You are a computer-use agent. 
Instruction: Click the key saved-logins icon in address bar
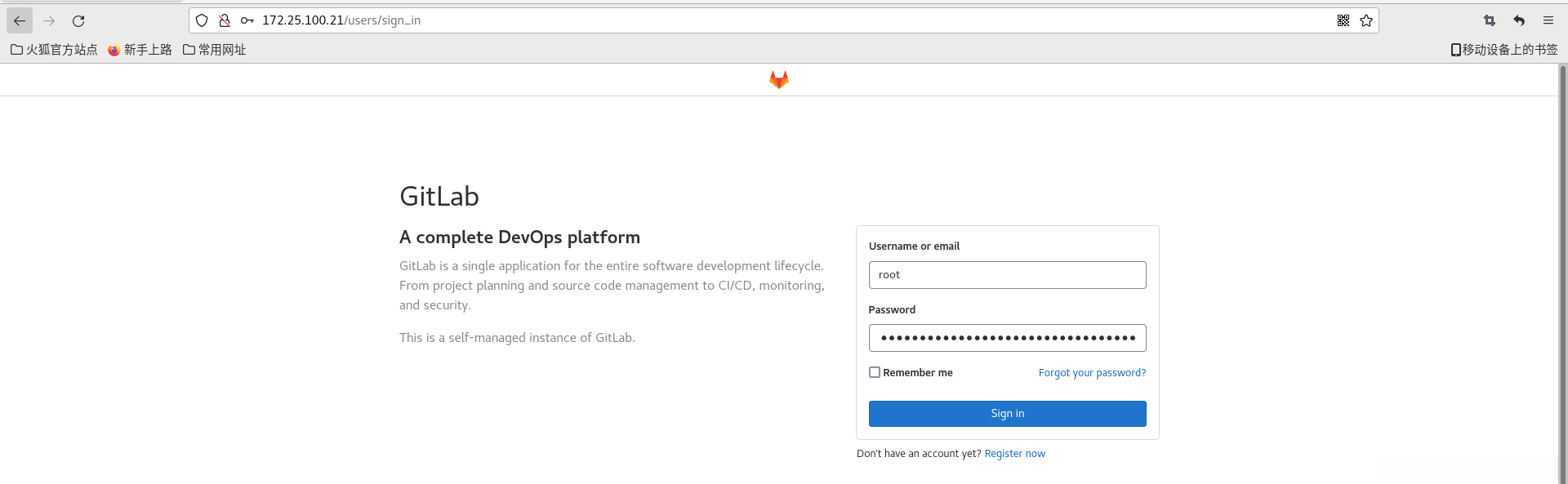[247, 20]
